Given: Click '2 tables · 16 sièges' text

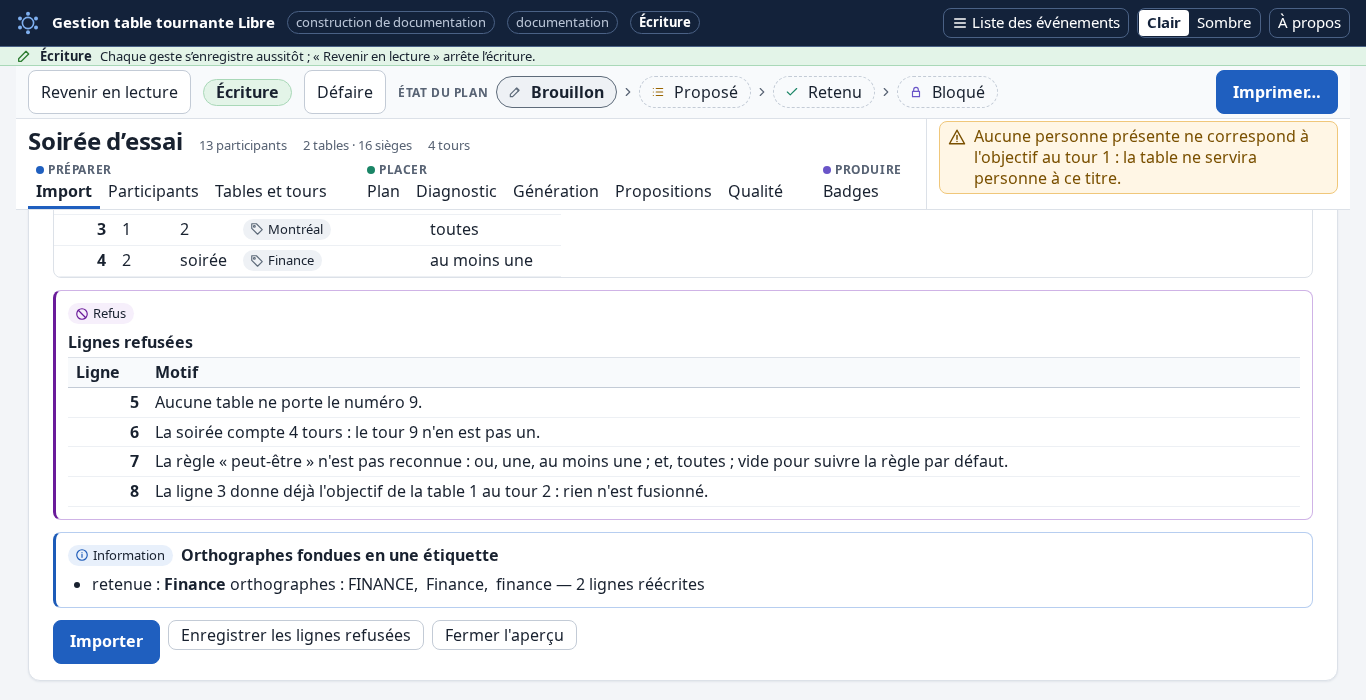Looking at the screenshot, I should tap(357, 145).
